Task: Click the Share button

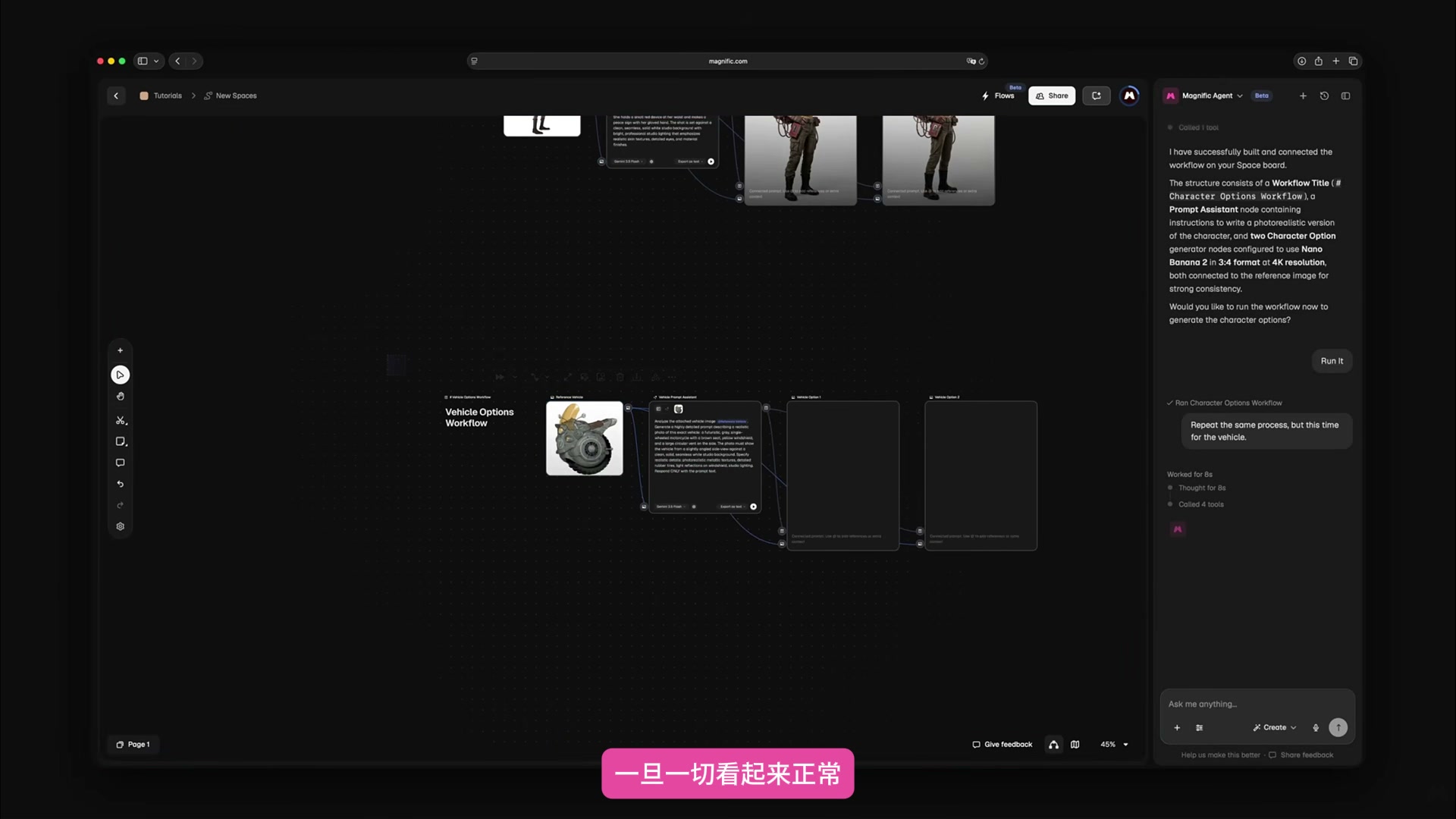Action: (1052, 96)
